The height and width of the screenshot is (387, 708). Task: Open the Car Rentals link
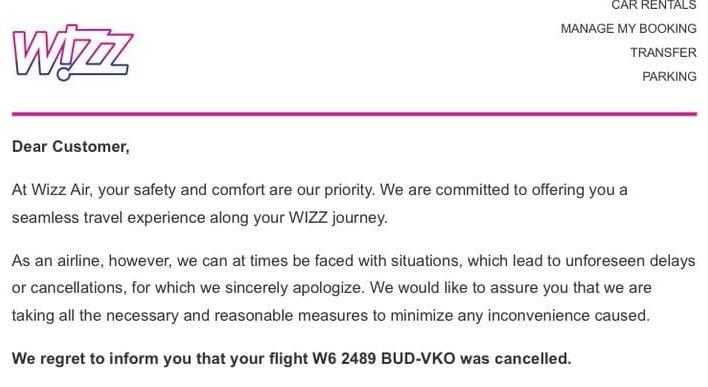(654, 5)
